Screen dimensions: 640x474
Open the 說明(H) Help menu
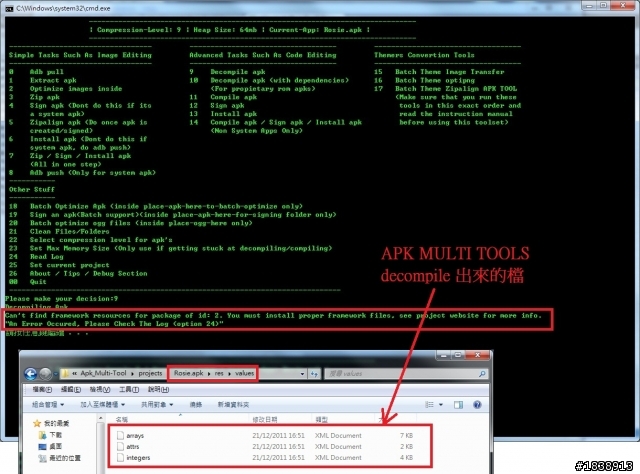158,389
